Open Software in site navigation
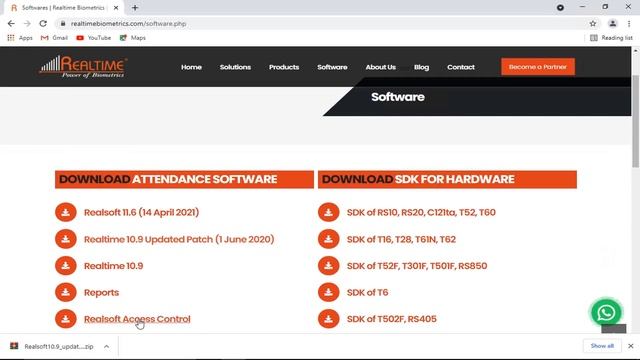 coord(332,67)
